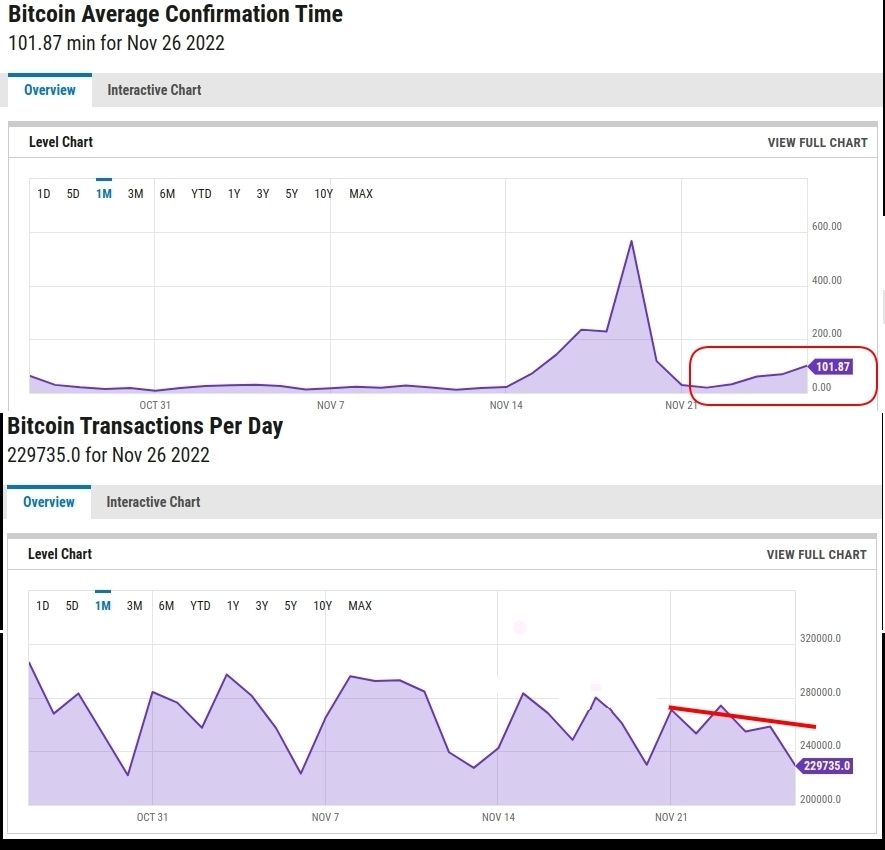Set Transactions Per Day chart range to MAX

point(360,606)
